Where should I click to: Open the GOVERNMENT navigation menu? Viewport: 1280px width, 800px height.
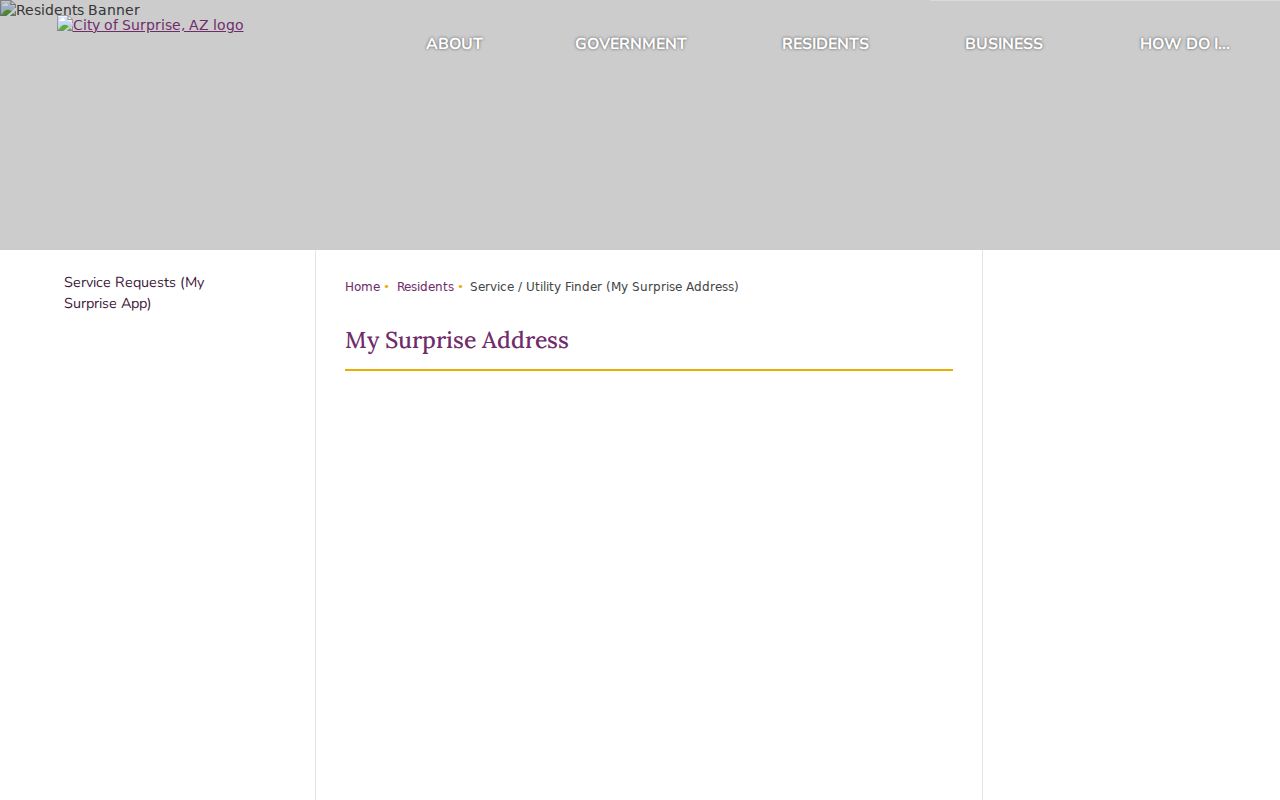click(630, 44)
